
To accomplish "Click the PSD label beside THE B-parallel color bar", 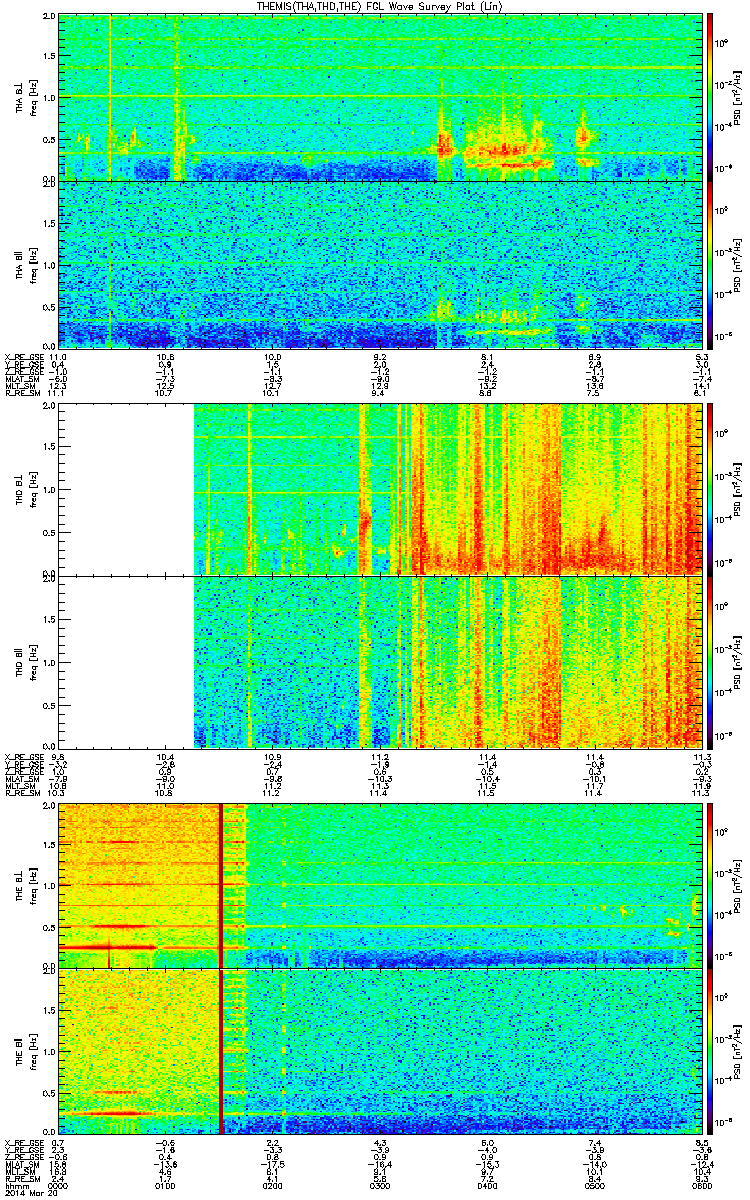I will [x=737, y=1050].
